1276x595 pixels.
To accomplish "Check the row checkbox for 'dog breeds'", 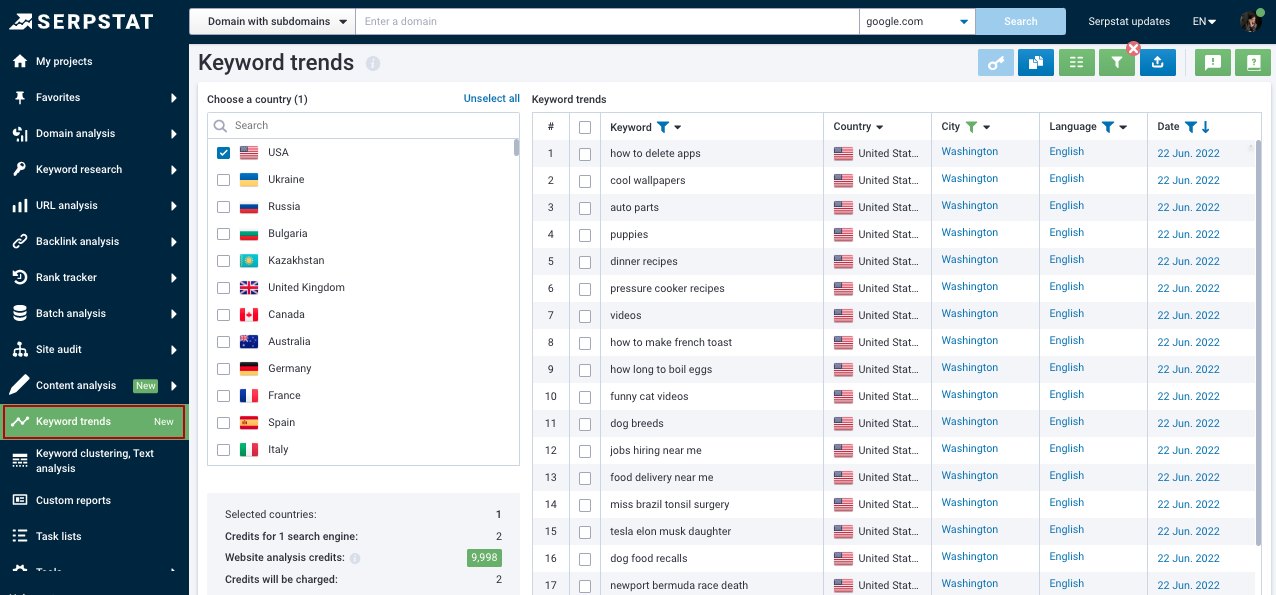I will 585,424.
